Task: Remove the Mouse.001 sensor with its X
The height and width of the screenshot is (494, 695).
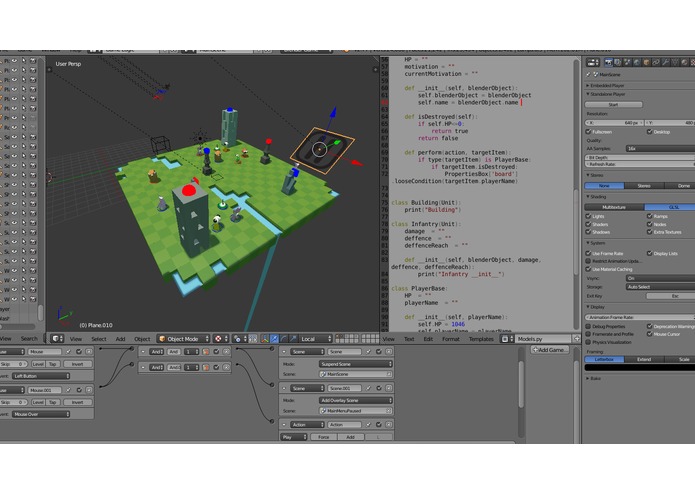Action: (89, 390)
